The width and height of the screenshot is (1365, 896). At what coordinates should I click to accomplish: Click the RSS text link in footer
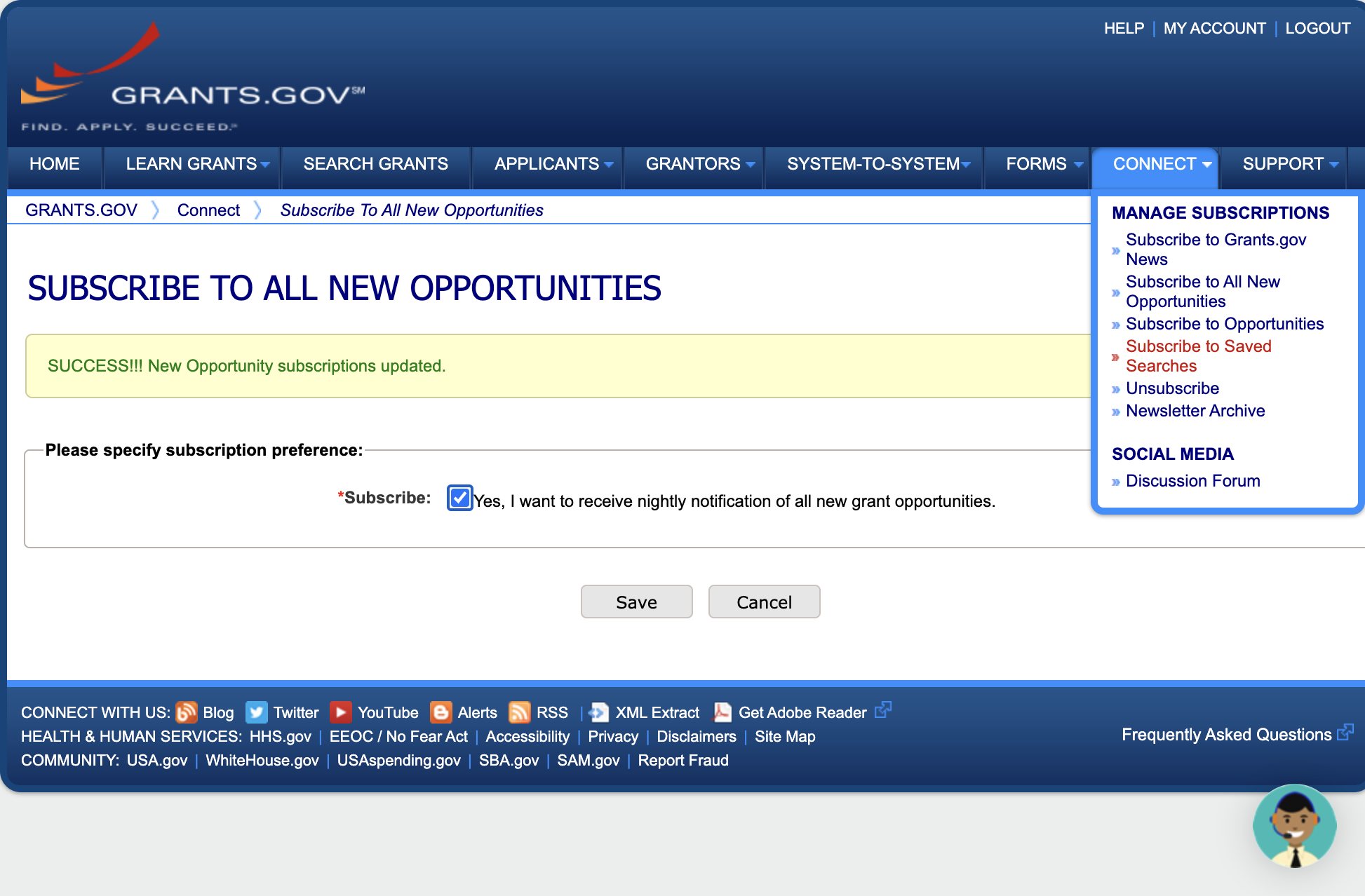[552, 713]
